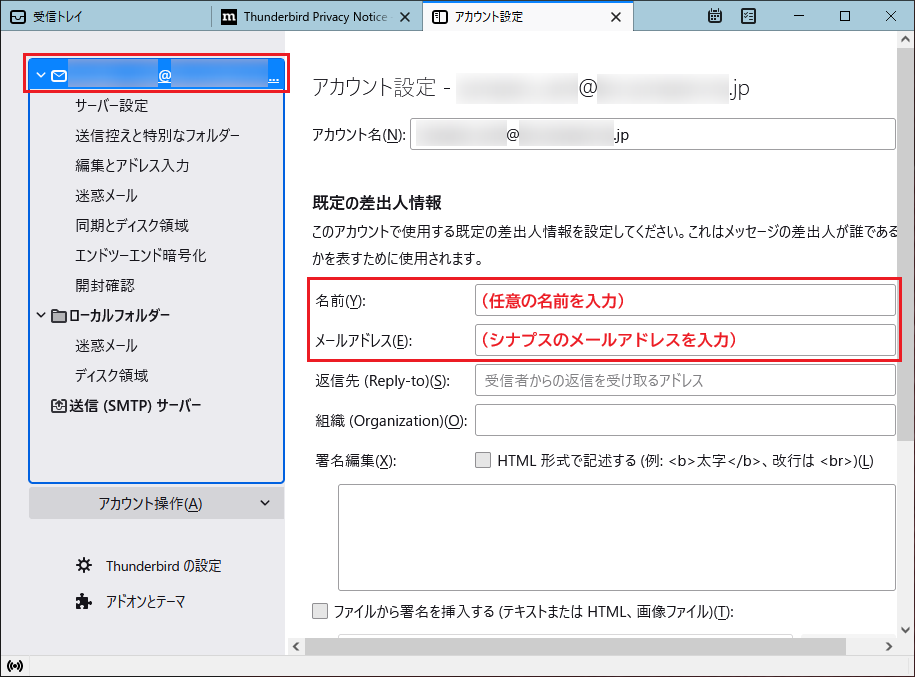915x677 pixels.
Task: Collapse the mail account tree node
Action: tap(40, 75)
